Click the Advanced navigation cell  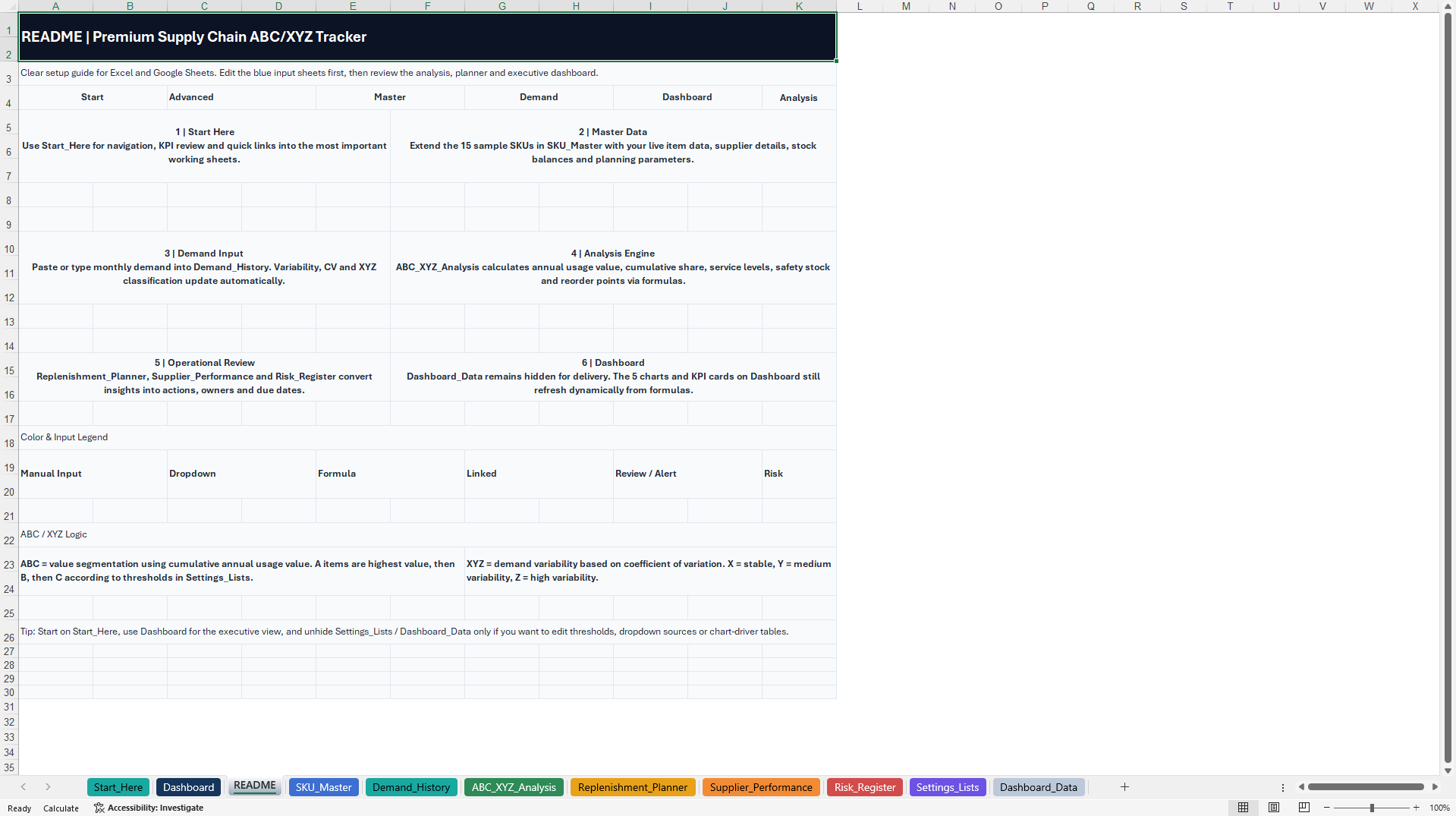click(x=241, y=97)
